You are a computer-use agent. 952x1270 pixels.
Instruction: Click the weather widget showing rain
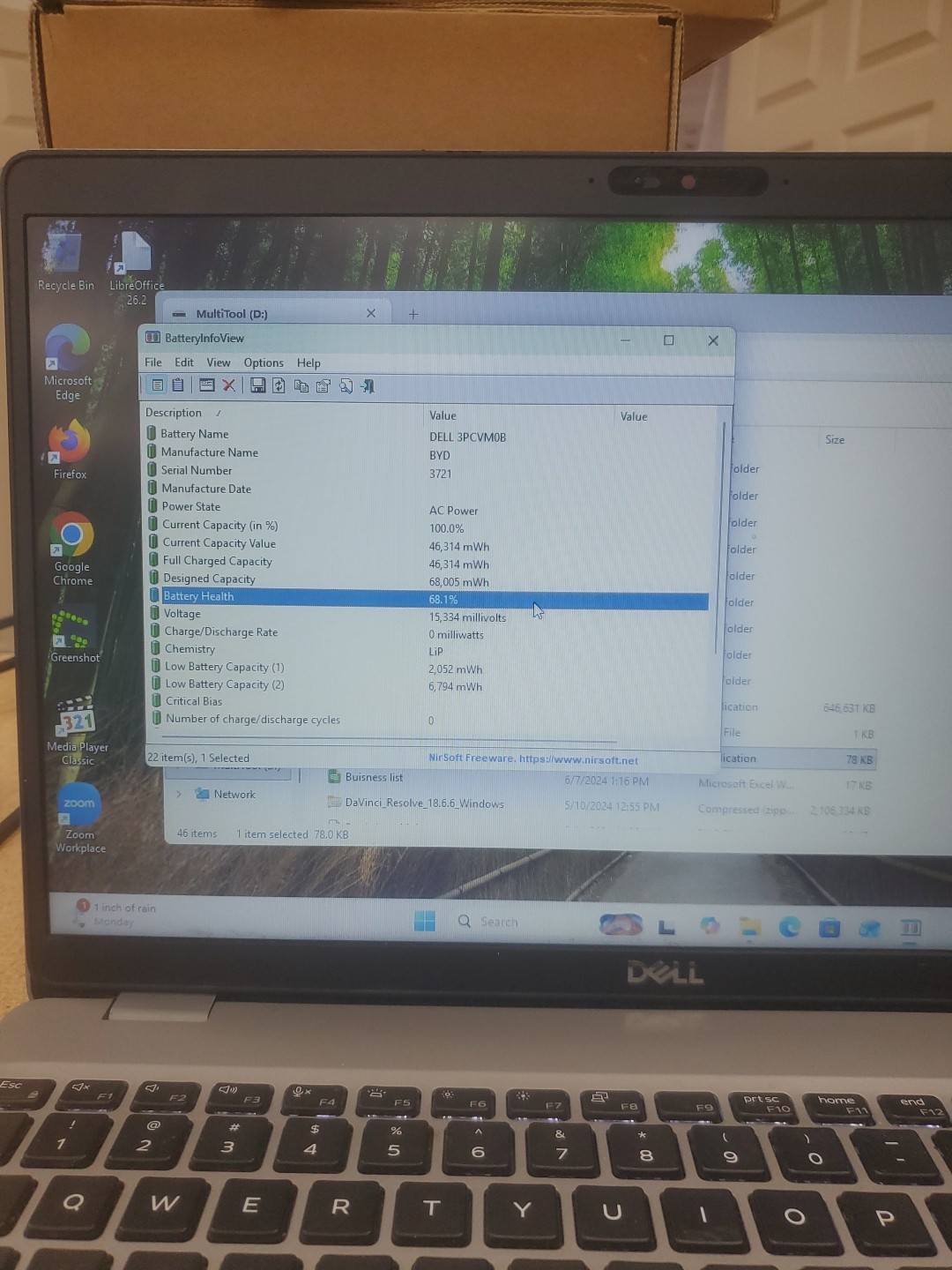coord(115,914)
